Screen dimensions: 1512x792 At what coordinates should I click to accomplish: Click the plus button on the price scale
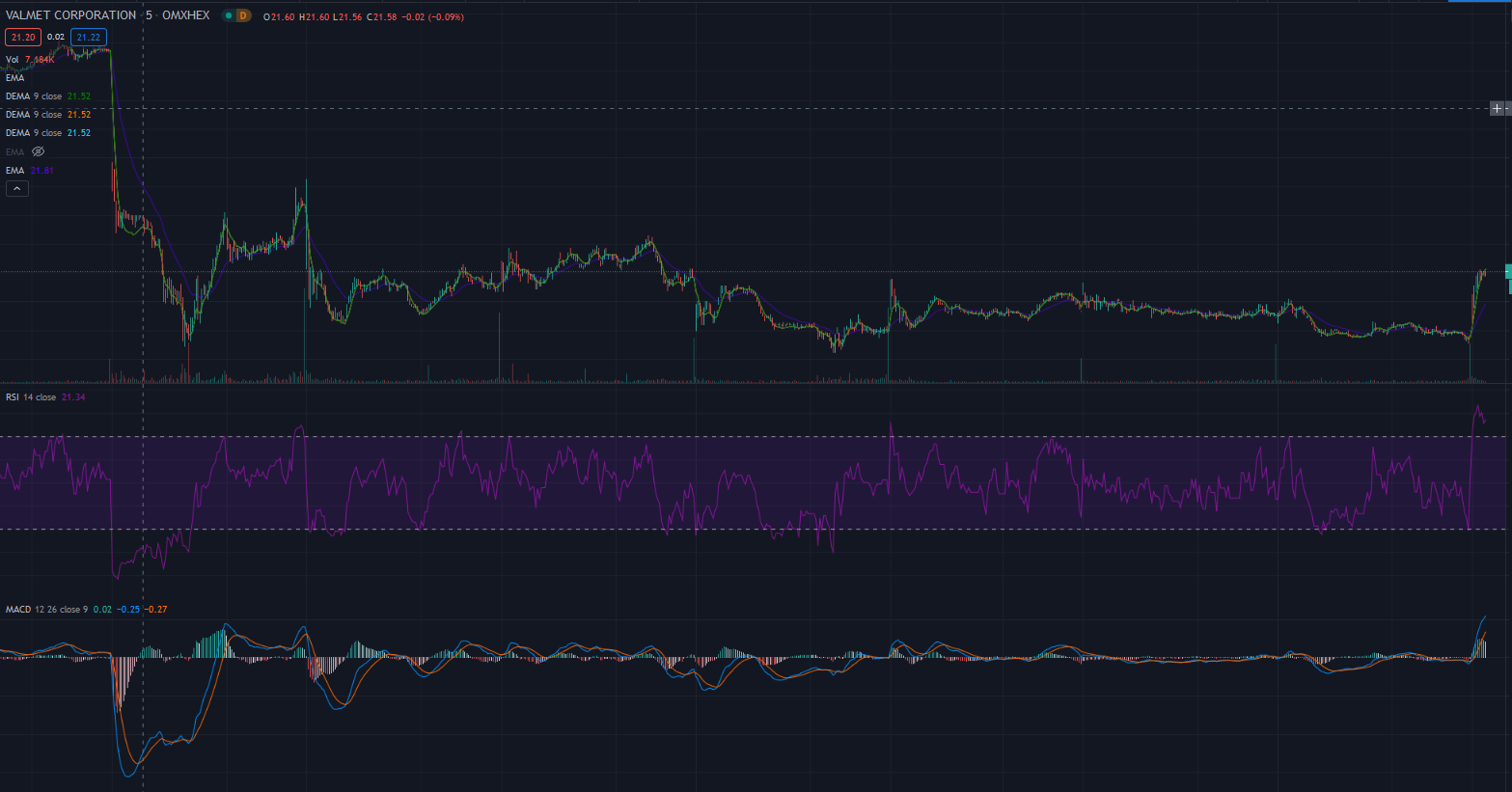point(1497,108)
